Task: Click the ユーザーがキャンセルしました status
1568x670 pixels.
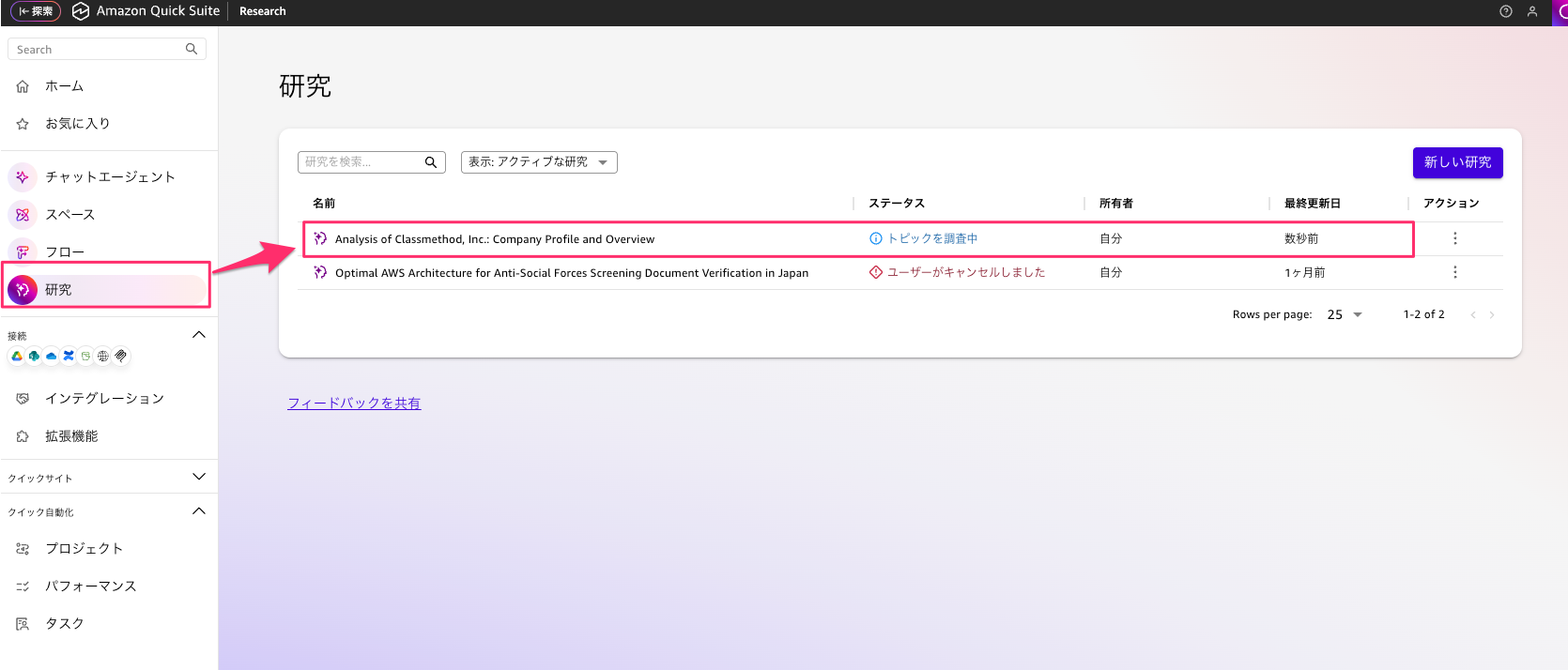Action: (957, 272)
